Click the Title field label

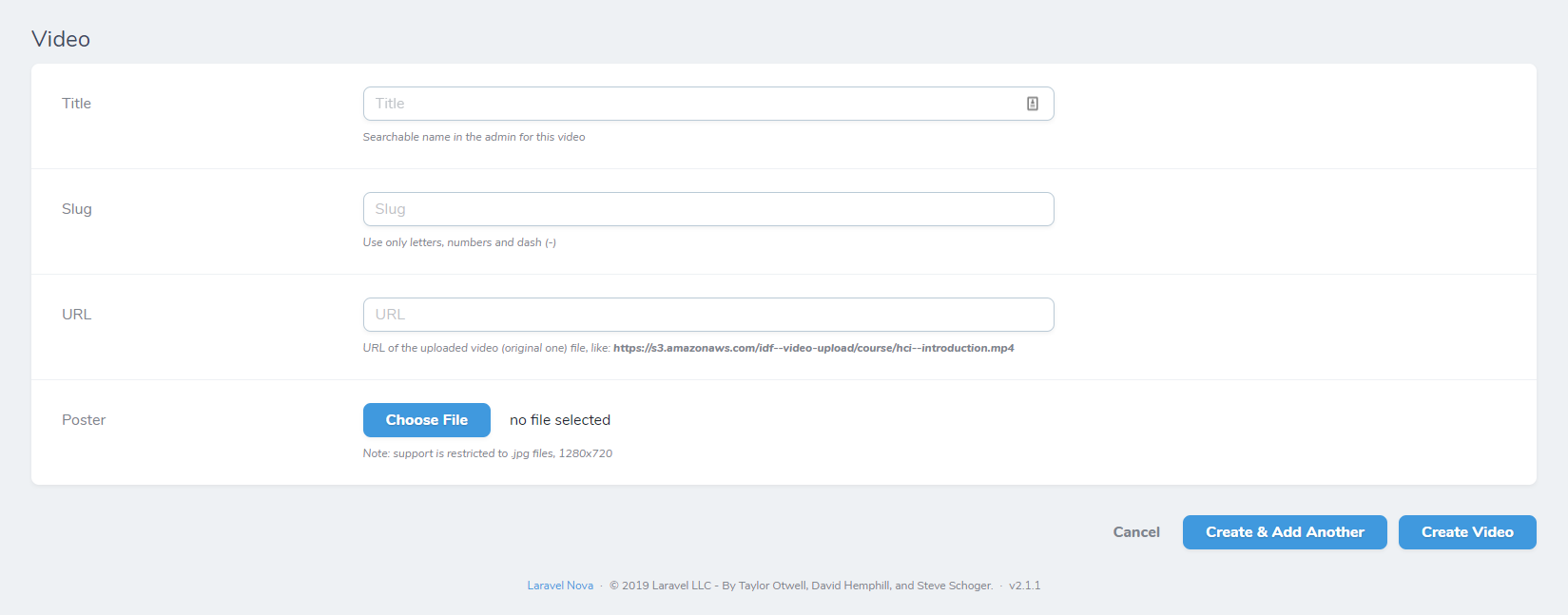tap(77, 104)
